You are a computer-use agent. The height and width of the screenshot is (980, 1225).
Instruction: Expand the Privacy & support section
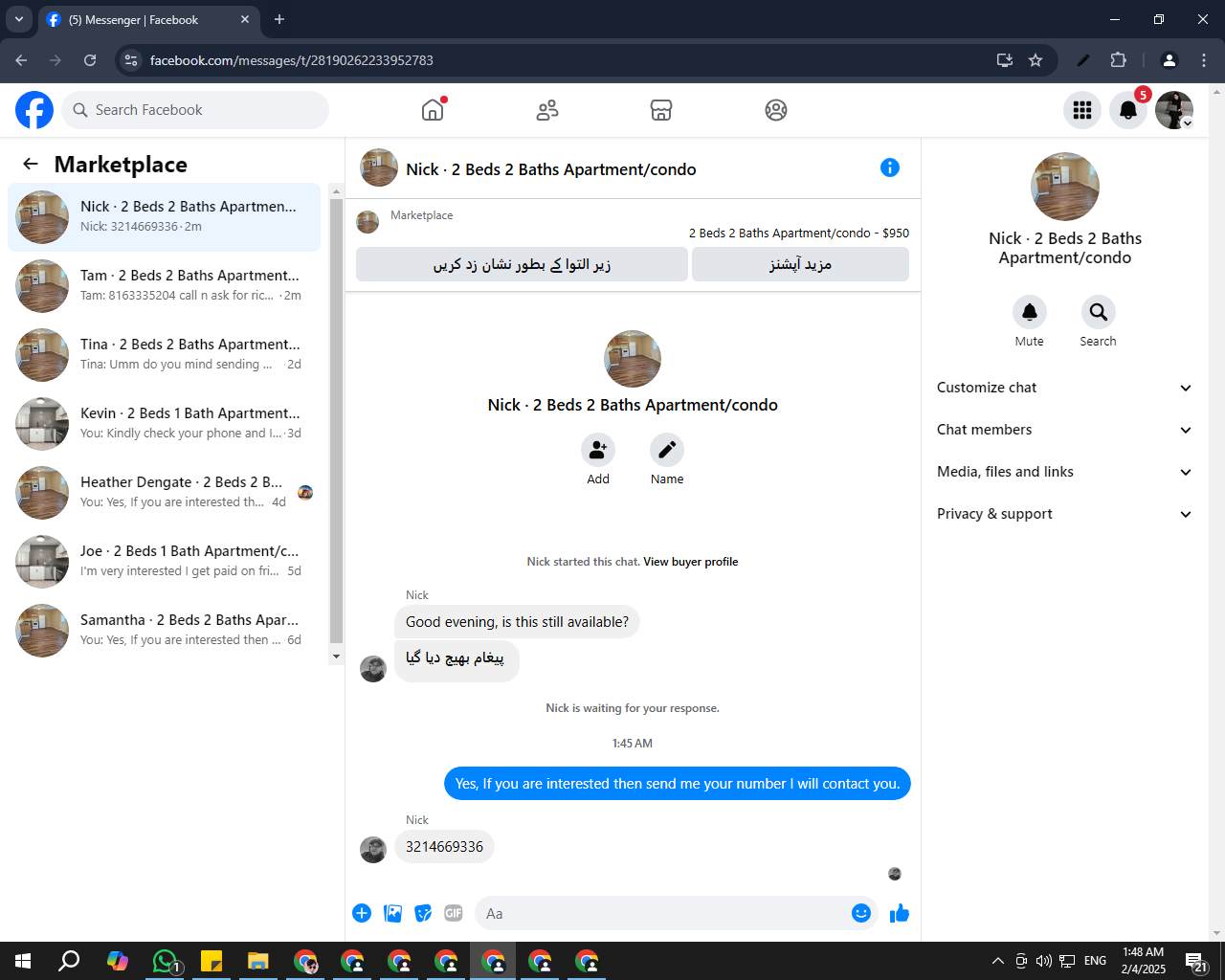pos(1065,514)
